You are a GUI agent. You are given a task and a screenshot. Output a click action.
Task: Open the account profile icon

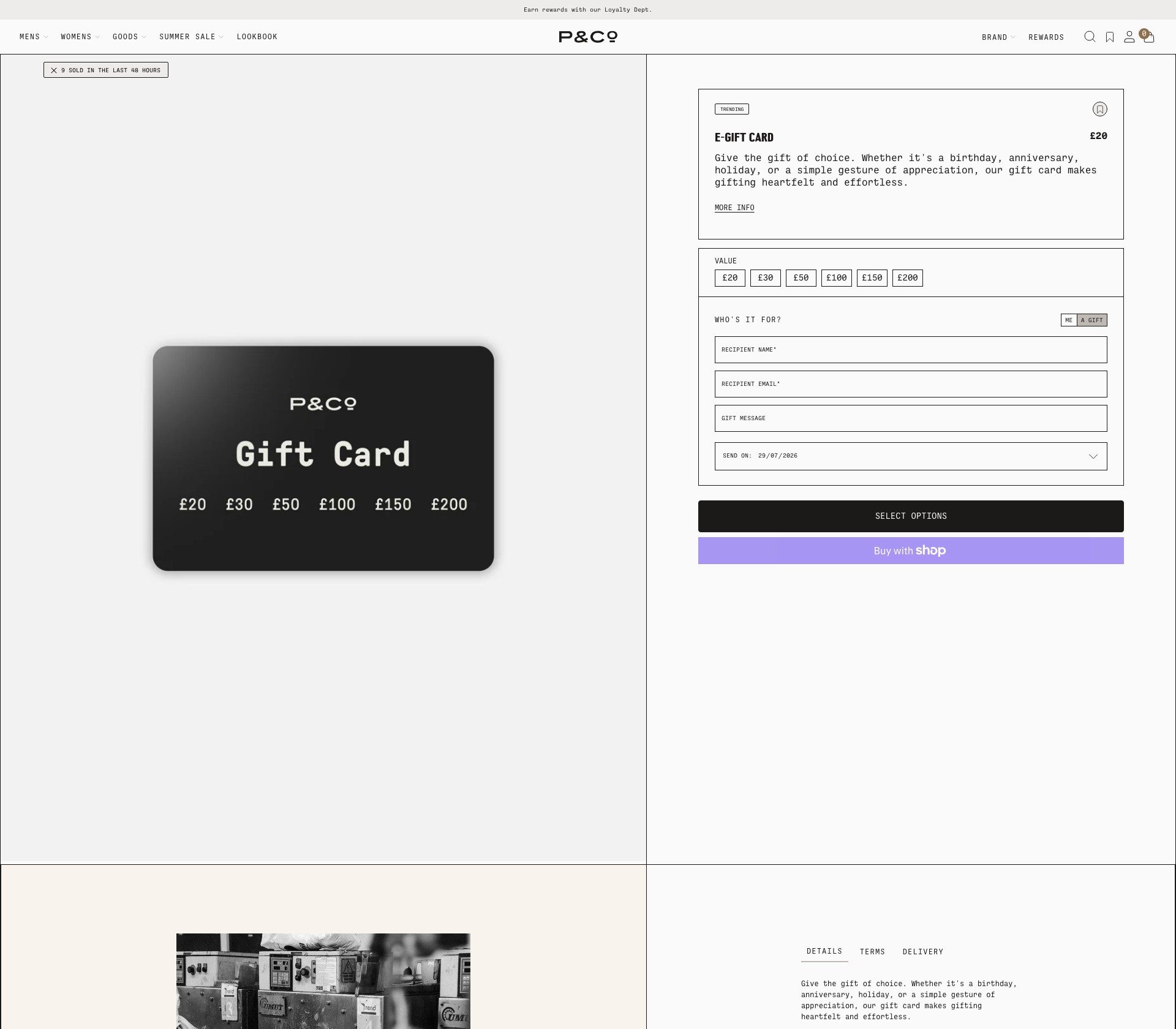coord(1129,37)
